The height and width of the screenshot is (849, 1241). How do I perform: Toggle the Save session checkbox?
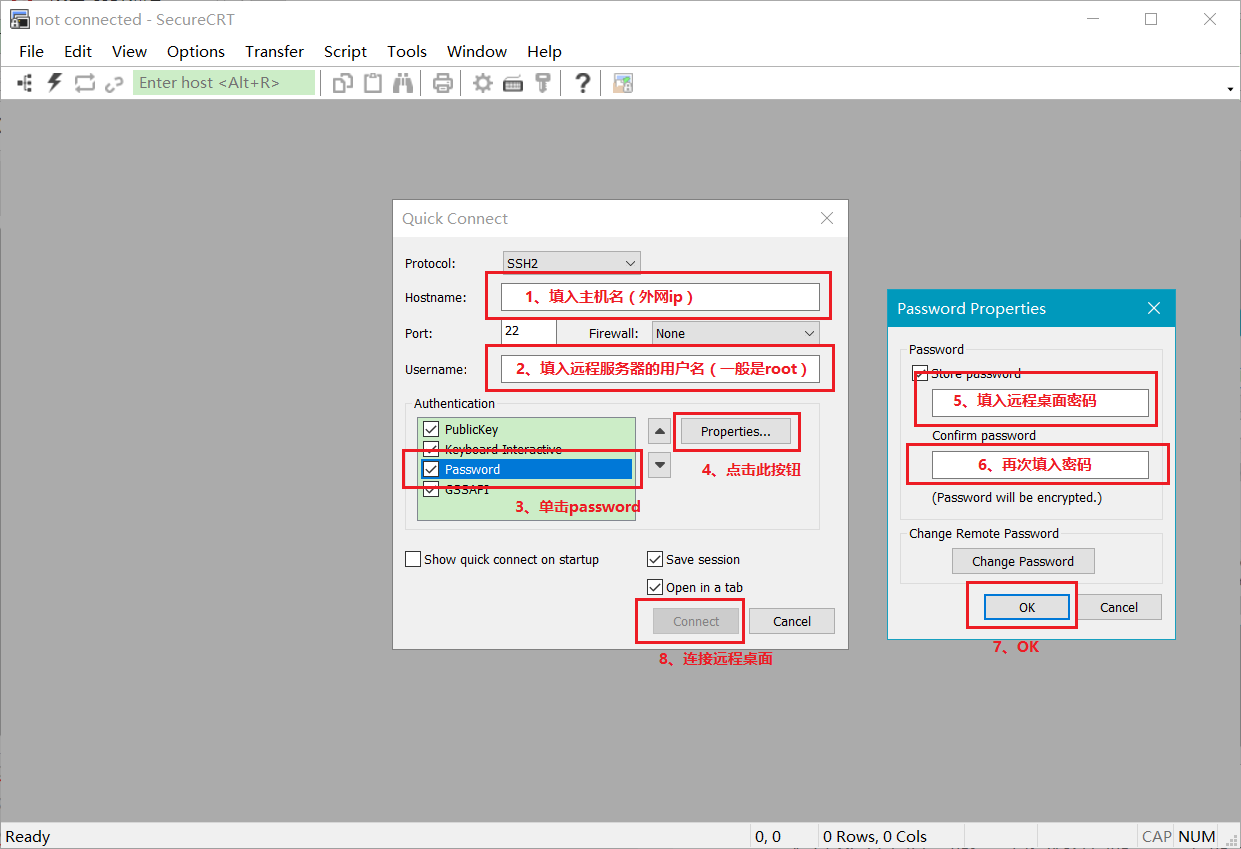tap(655, 559)
